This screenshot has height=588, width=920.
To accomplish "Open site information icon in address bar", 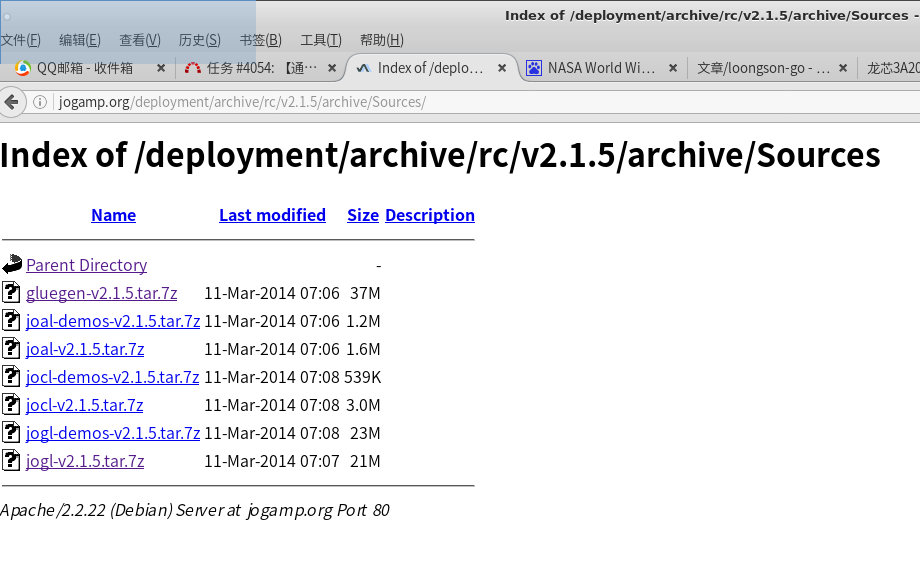I will [40, 102].
